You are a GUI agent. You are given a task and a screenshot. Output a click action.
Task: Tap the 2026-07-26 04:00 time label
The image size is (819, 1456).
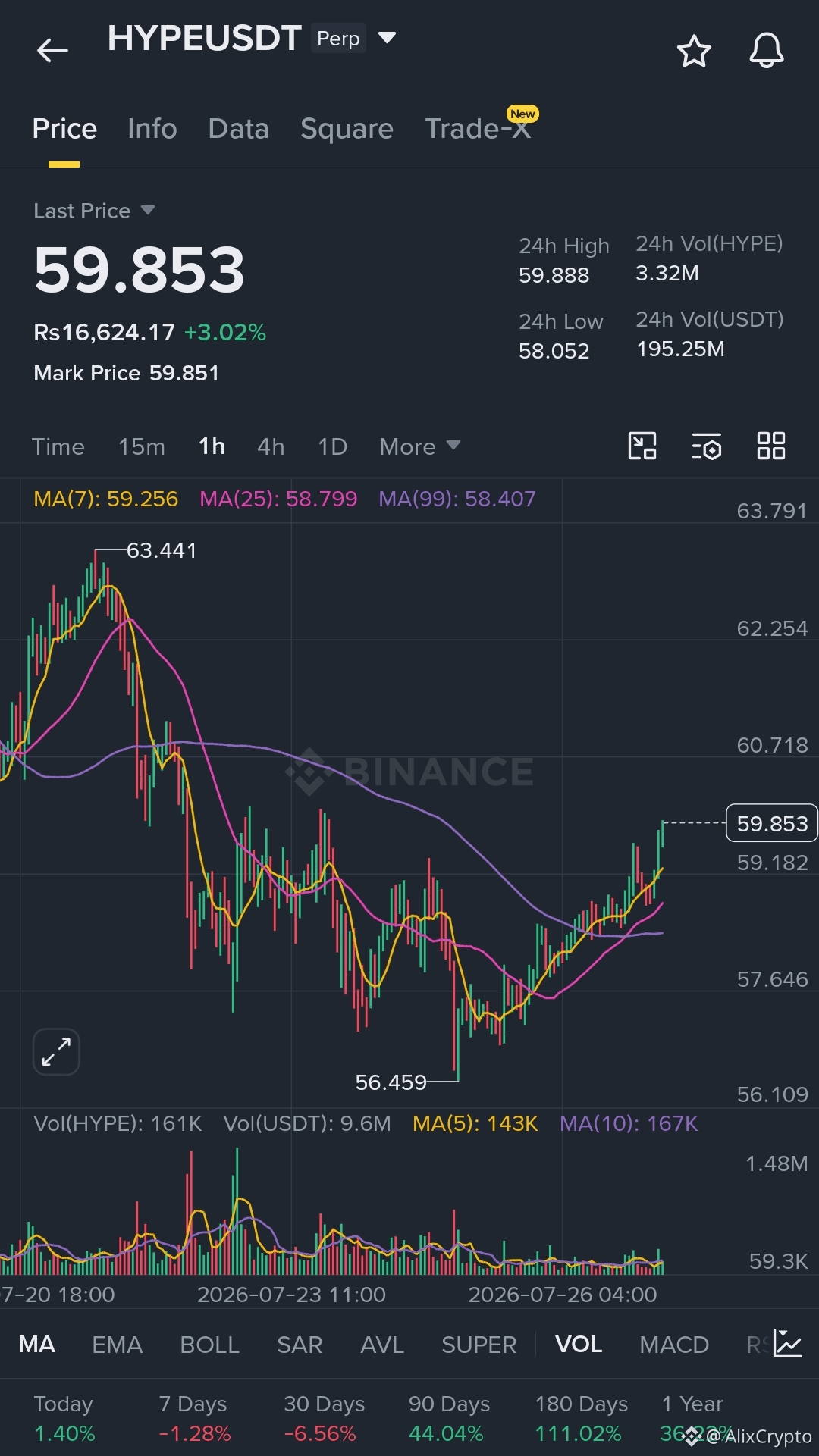click(563, 1295)
